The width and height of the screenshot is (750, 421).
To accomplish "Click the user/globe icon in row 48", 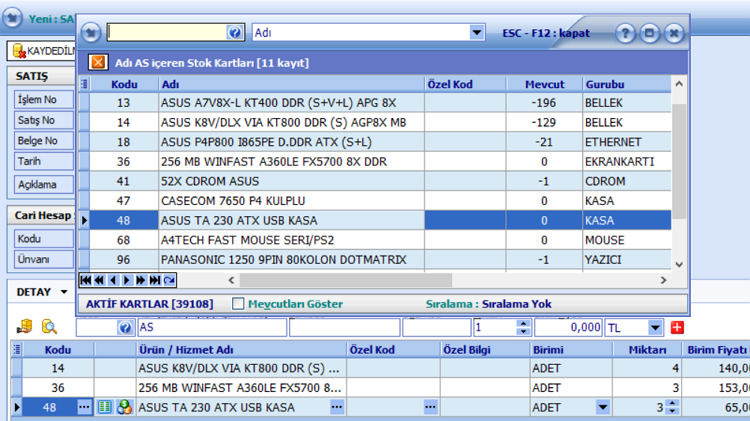I will pos(124,407).
